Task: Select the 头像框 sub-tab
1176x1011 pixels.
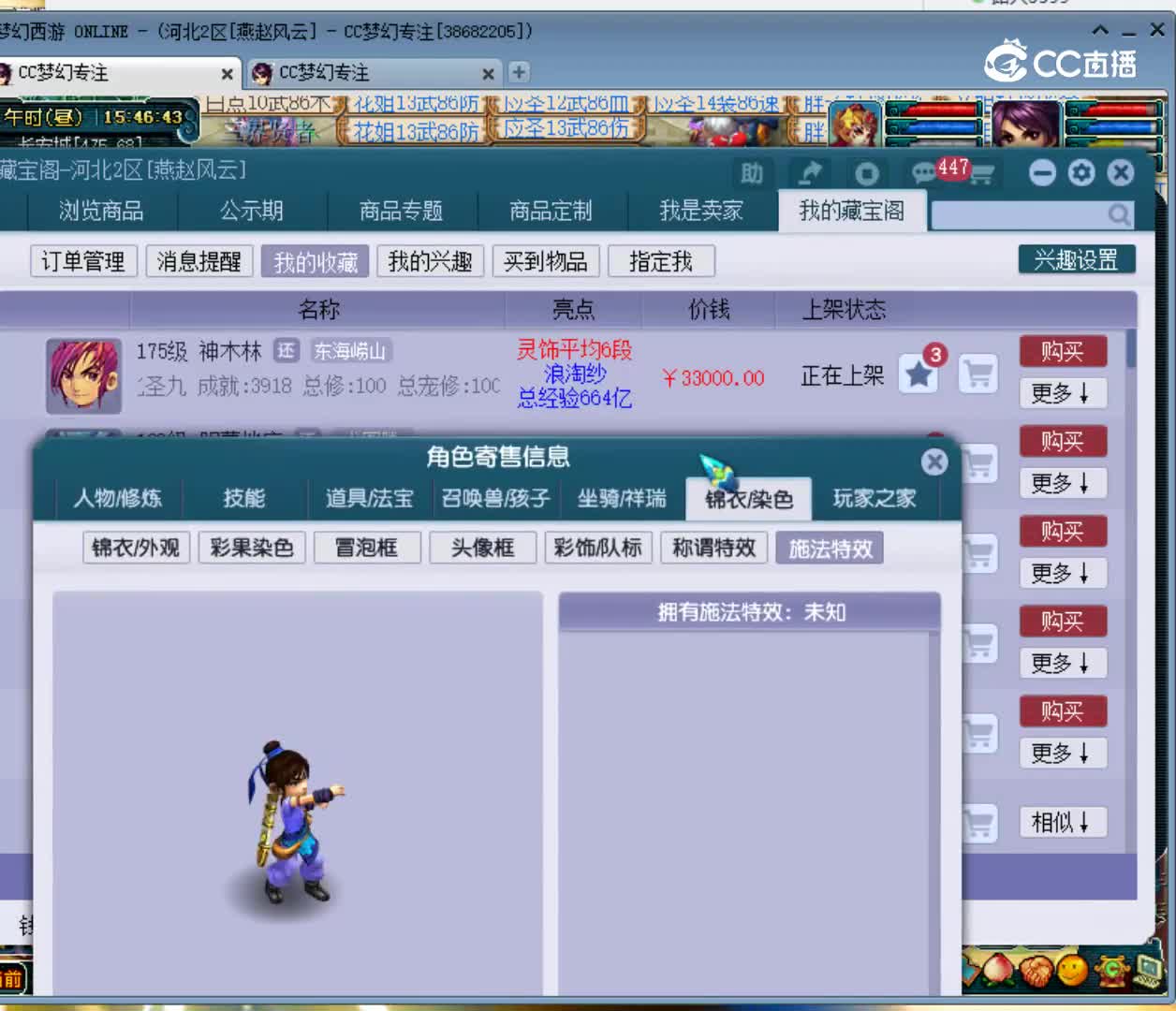Action: pos(483,548)
